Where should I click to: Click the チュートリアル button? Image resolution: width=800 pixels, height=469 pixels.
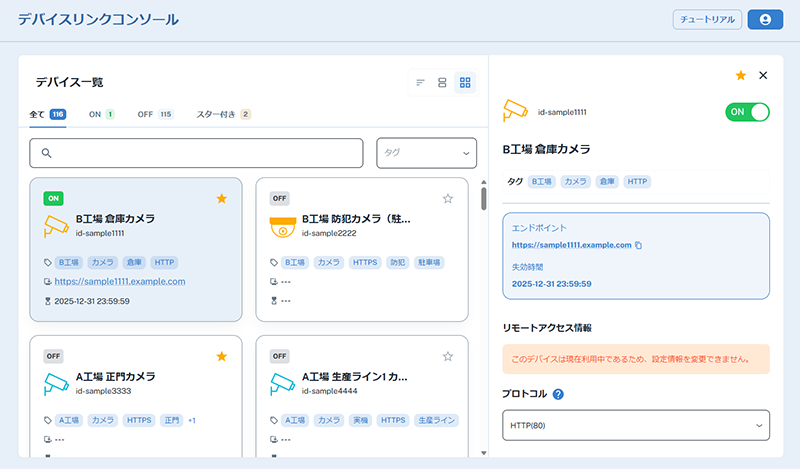707,19
